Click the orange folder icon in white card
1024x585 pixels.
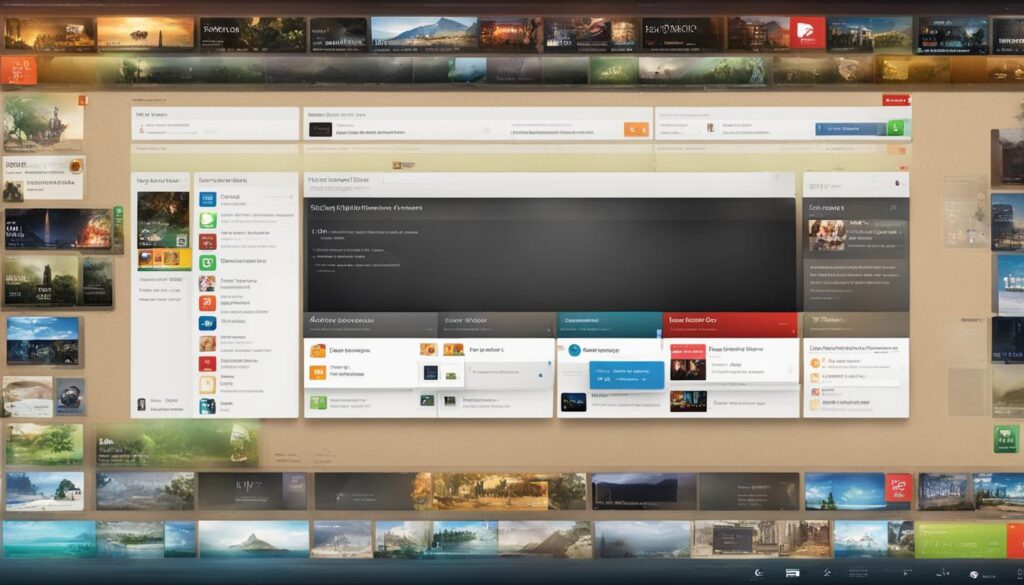318,351
